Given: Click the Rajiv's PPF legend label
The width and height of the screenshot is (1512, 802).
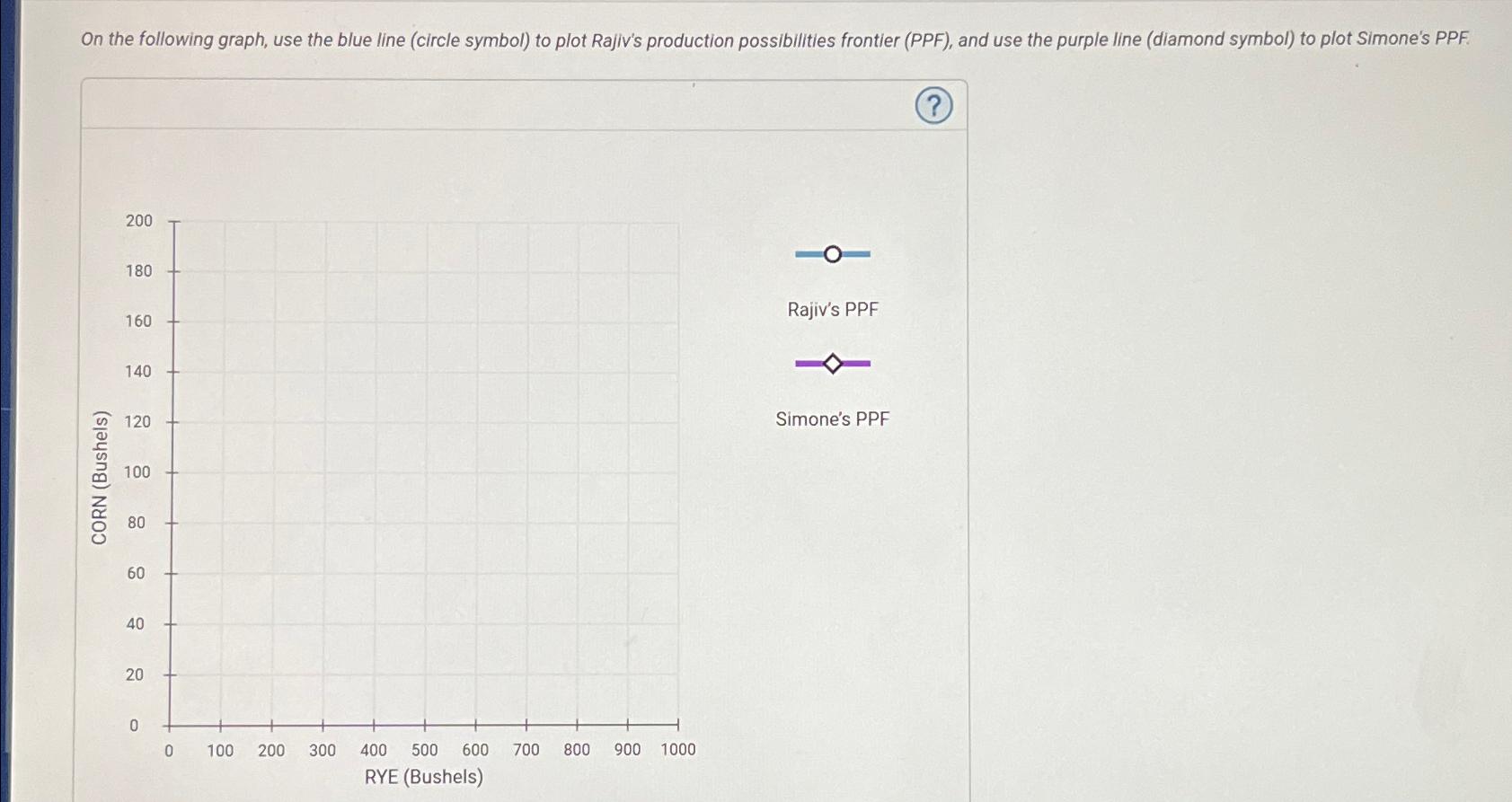Looking at the screenshot, I should [x=833, y=309].
